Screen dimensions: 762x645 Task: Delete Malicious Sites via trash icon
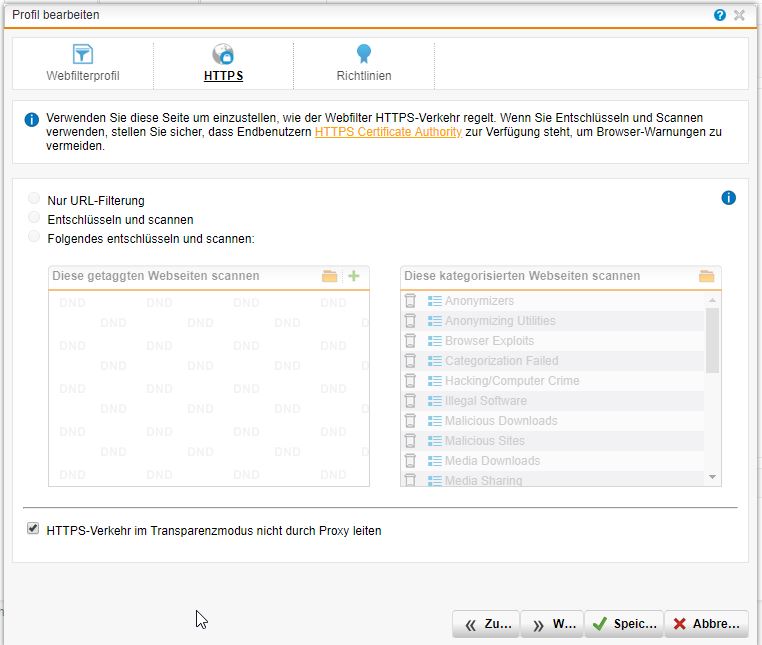[x=410, y=440]
